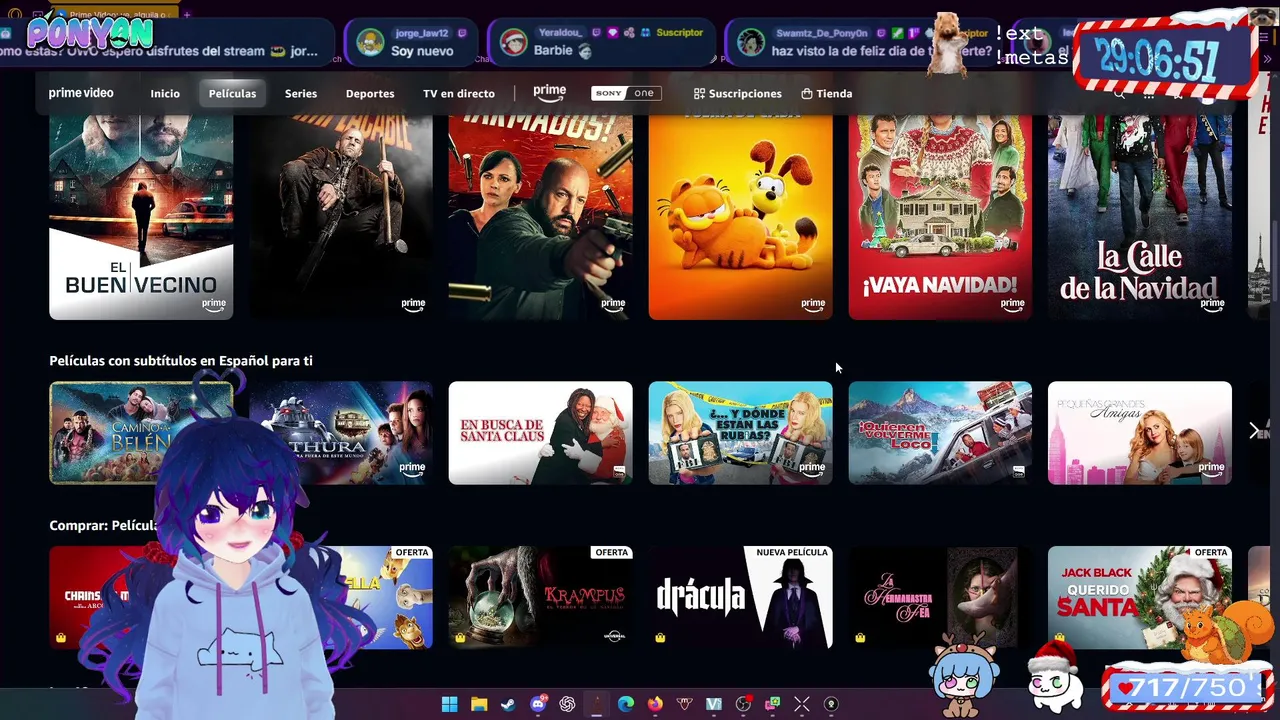Open Pequeñas Grandes Amigas thumbnail
Image resolution: width=1280 pixels, height=720 pixels.
click(1140, 432)
